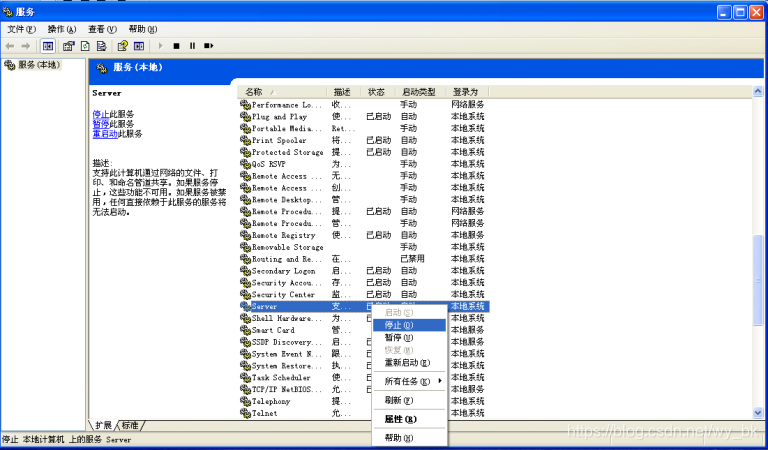Image resolution: width=768 pixels, height=450 pixels.
Task: Click the Forward arrow toolbar icon
Action: 25,46
